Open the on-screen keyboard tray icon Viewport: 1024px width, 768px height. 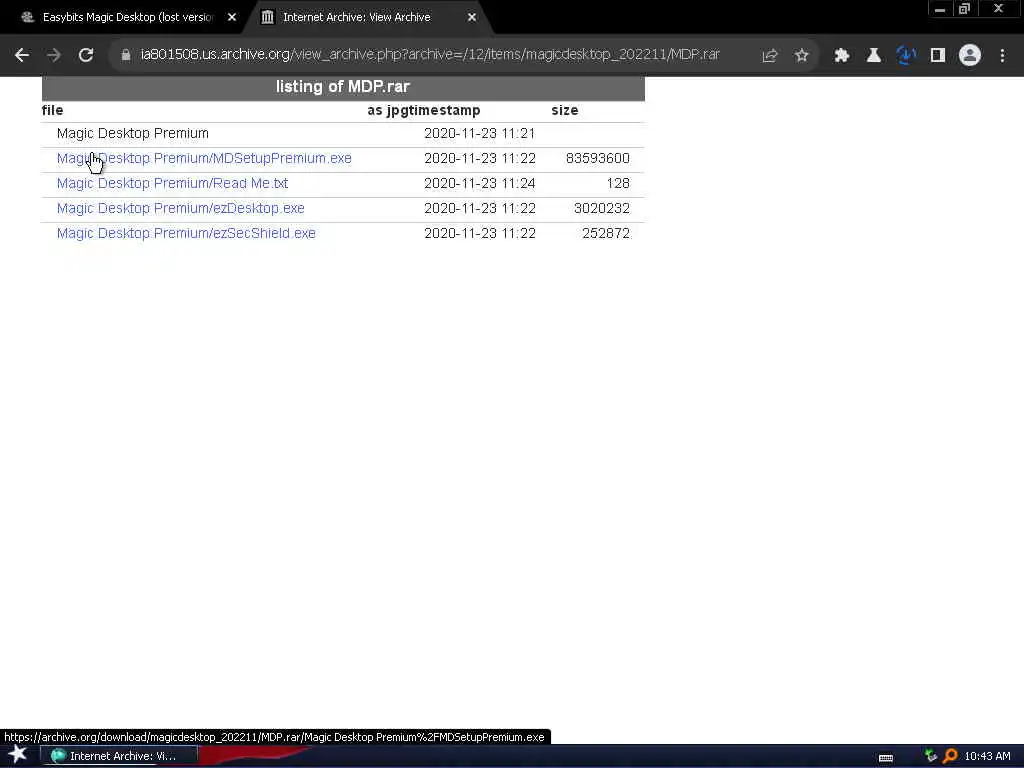pos(886,757)
